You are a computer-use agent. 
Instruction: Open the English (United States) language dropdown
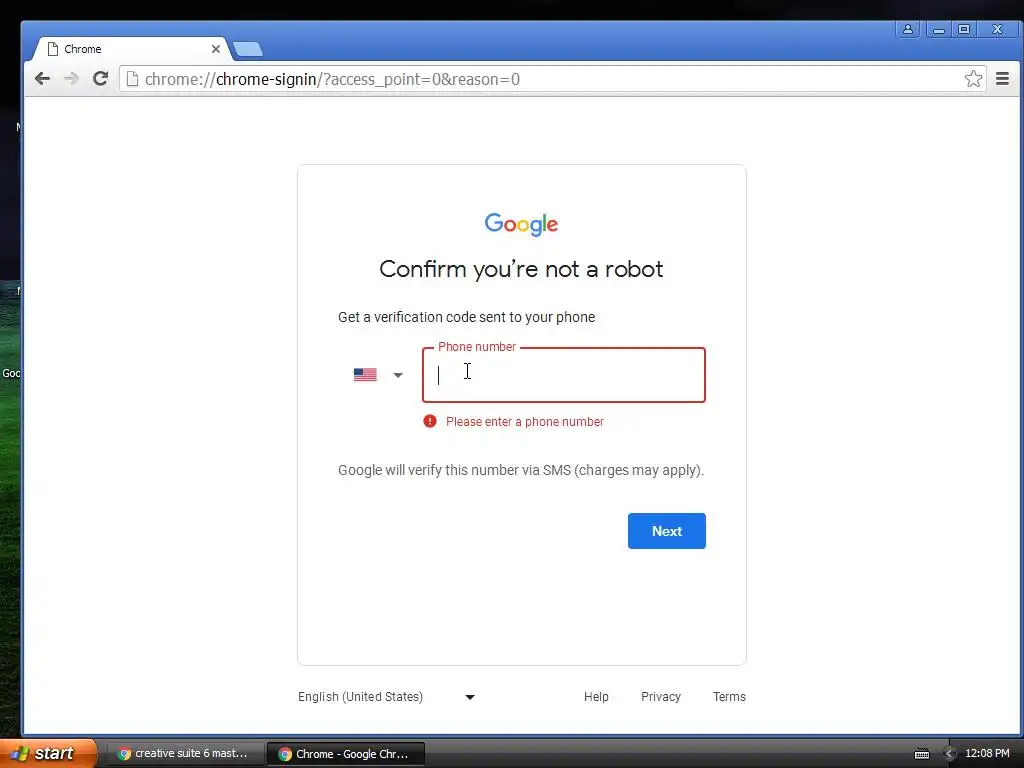pos(387,697)
